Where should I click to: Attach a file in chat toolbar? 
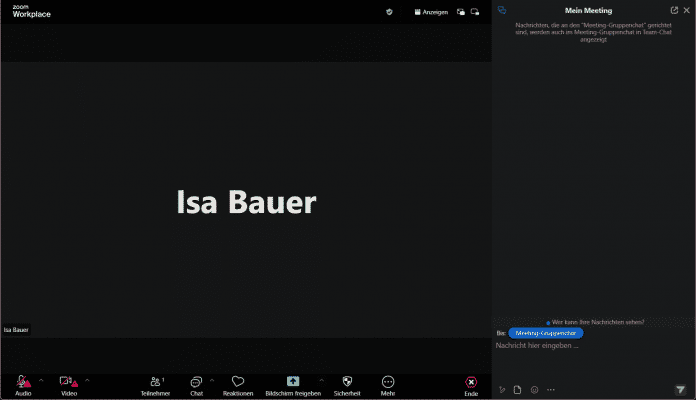[518, 389]
